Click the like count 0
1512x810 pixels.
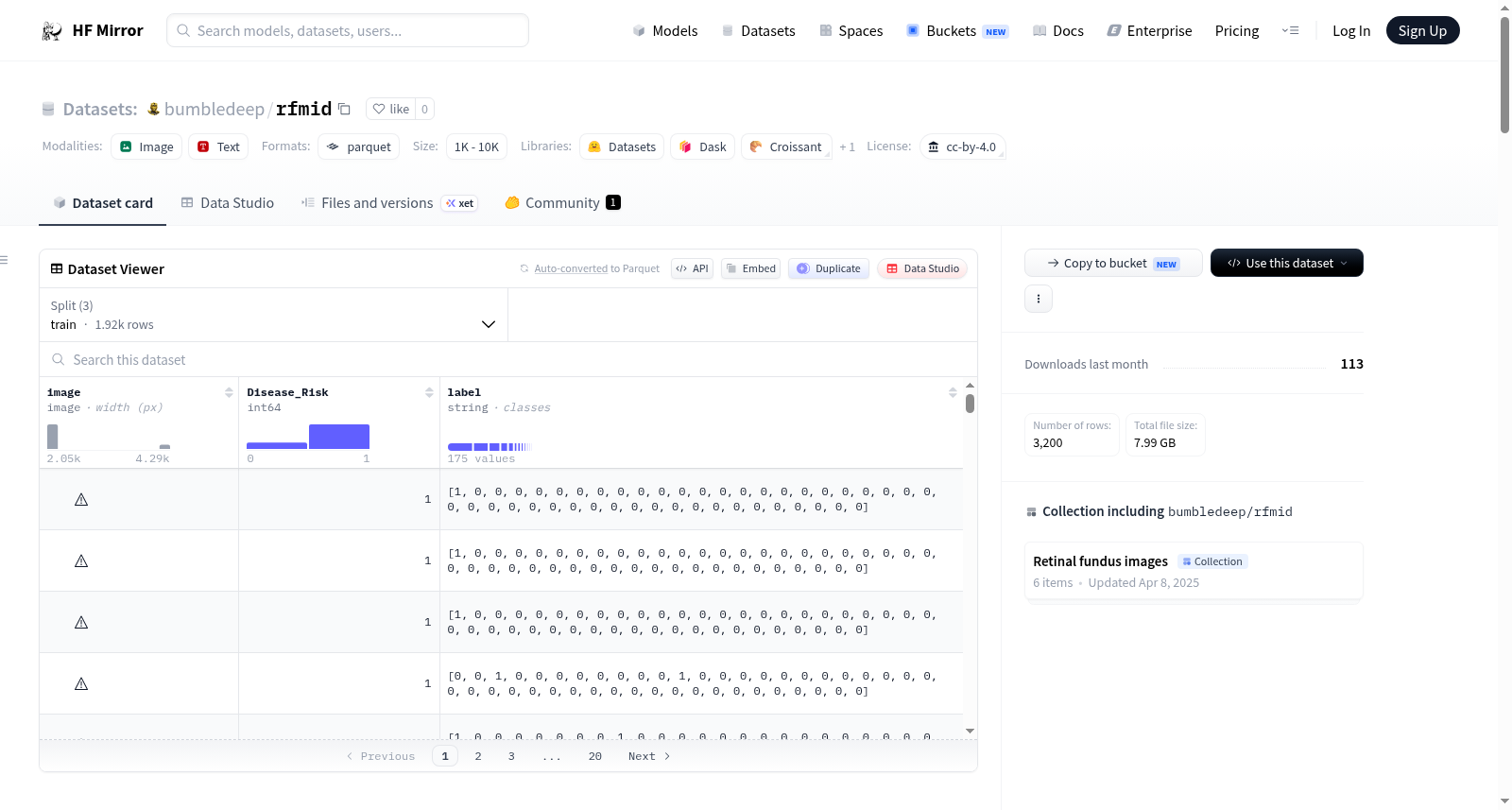click(x=425, y=109)
